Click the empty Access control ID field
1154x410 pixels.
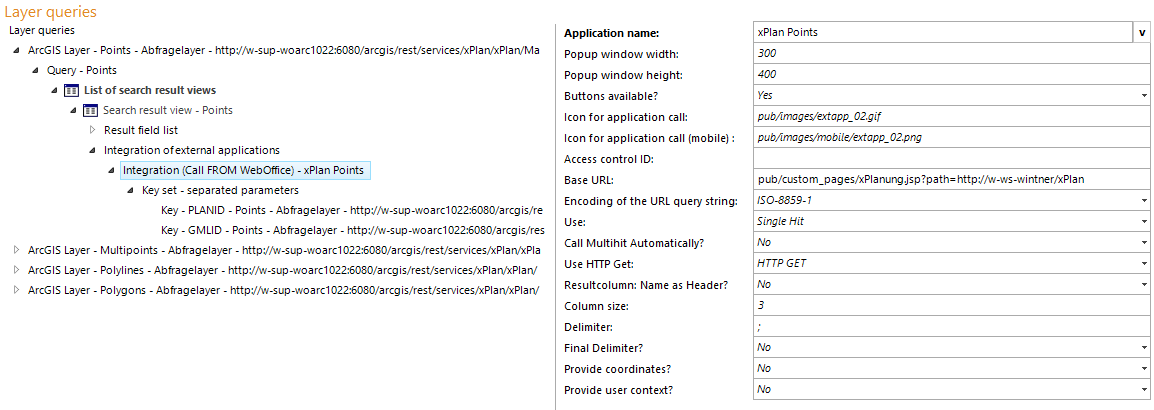[x=953, y=158]
